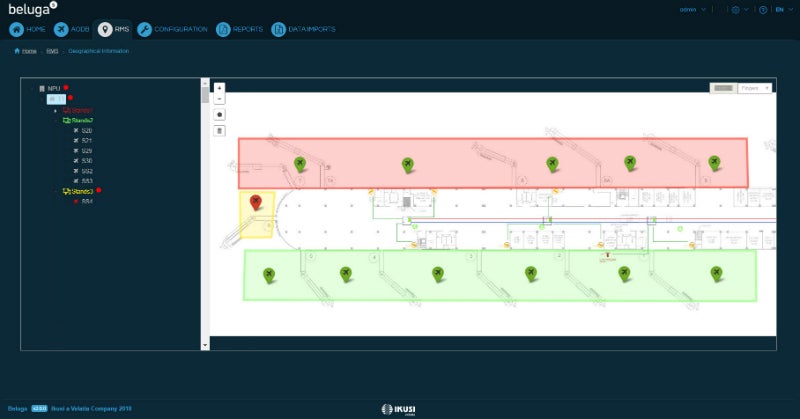Click the map zoom in plus button

[219, 88]
